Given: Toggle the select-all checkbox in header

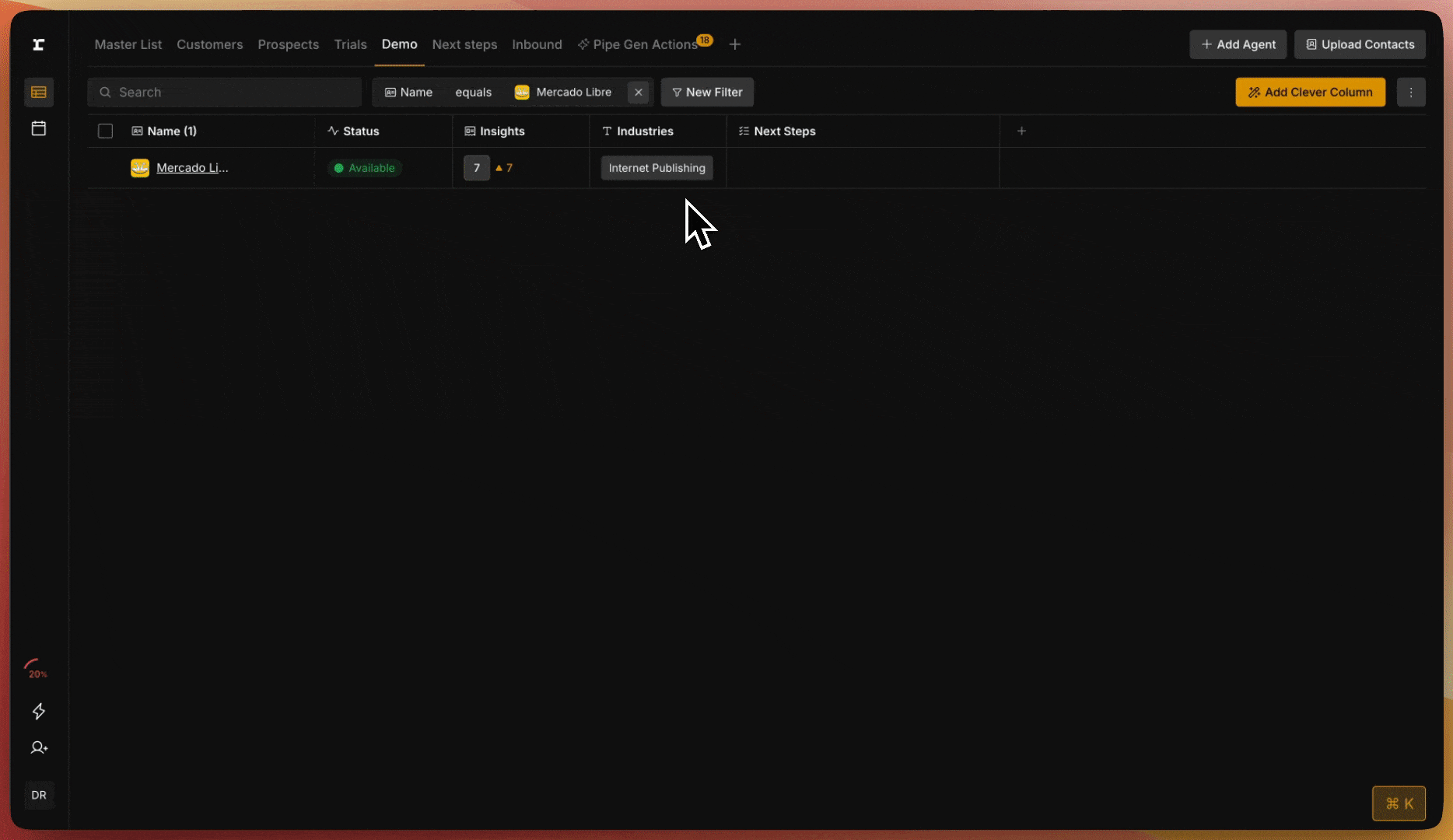Looking at the screenshot, I should point(105,131).
